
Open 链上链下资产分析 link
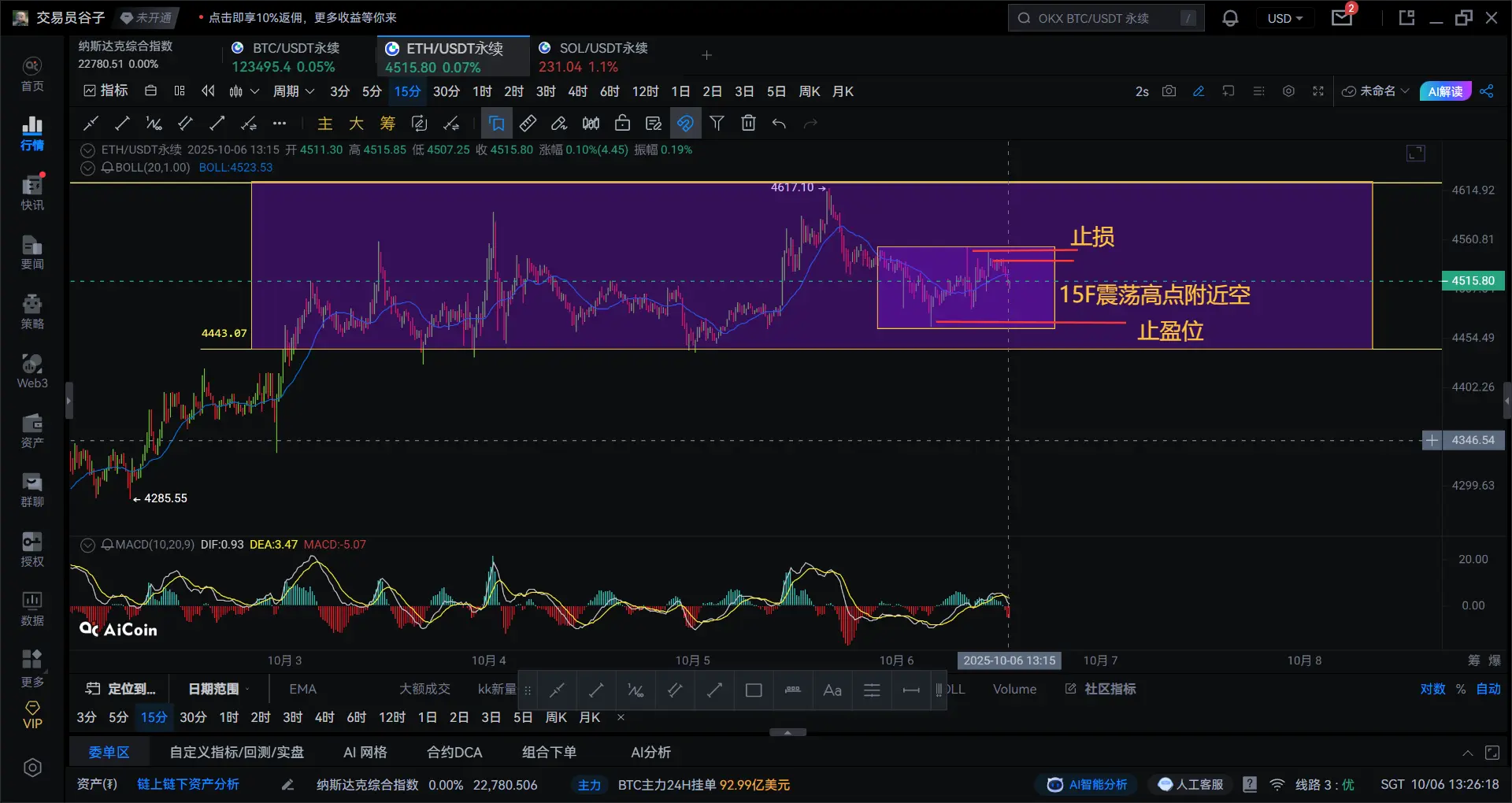point(188,785)
